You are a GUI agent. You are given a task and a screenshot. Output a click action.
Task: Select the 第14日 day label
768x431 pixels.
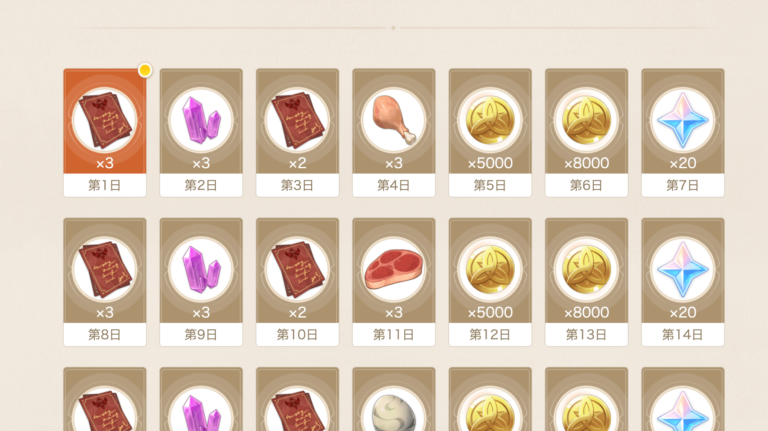pos(683,335)
